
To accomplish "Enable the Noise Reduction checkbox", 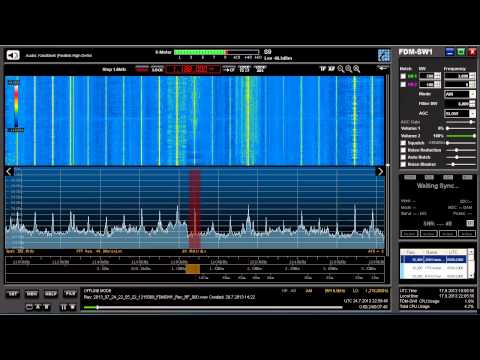I will (x=403, y=150).
